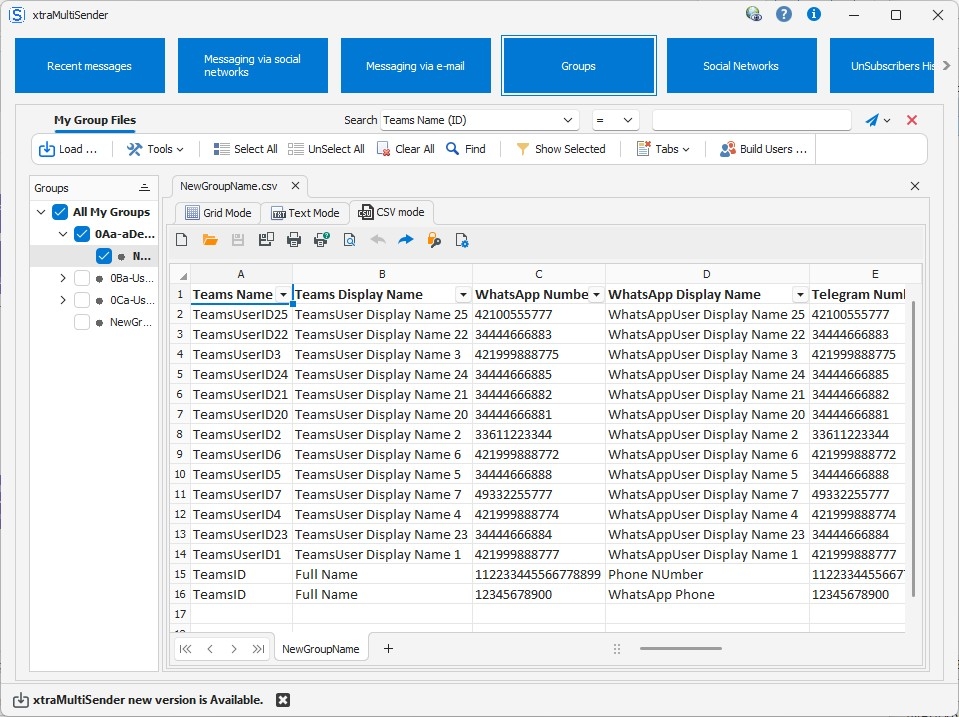Click the blue Redo arrow icon

(405, 240)
